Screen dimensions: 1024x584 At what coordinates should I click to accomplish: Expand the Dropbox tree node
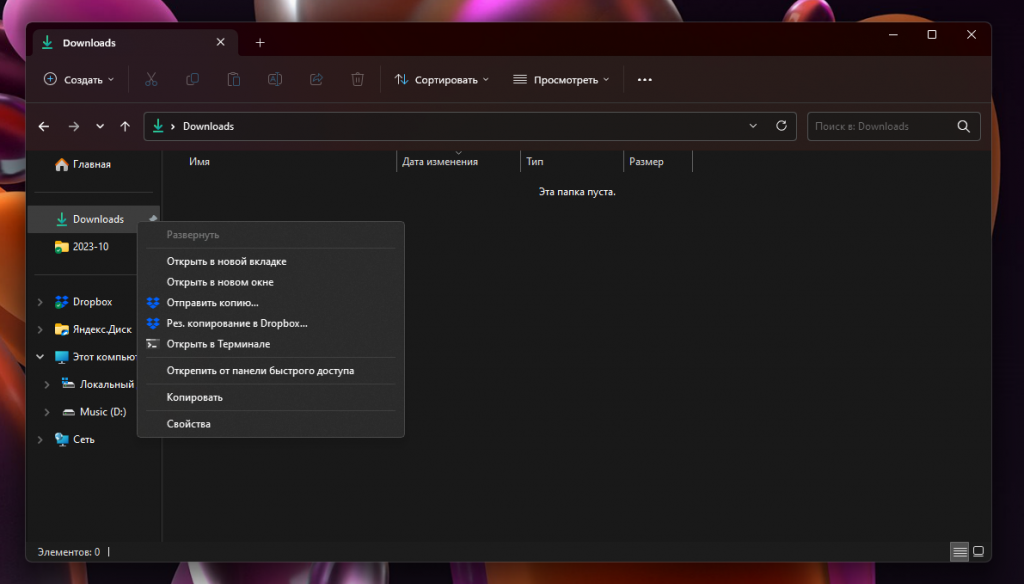[41, 302]
